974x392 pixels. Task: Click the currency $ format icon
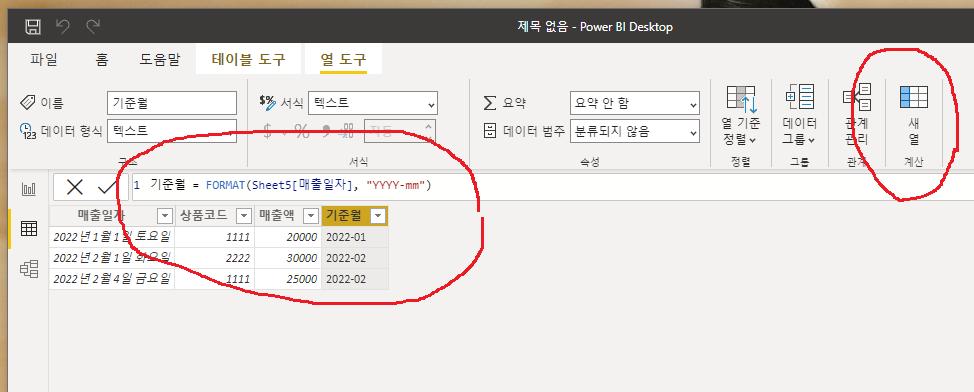pyautogui.click(x=268, y=131)
